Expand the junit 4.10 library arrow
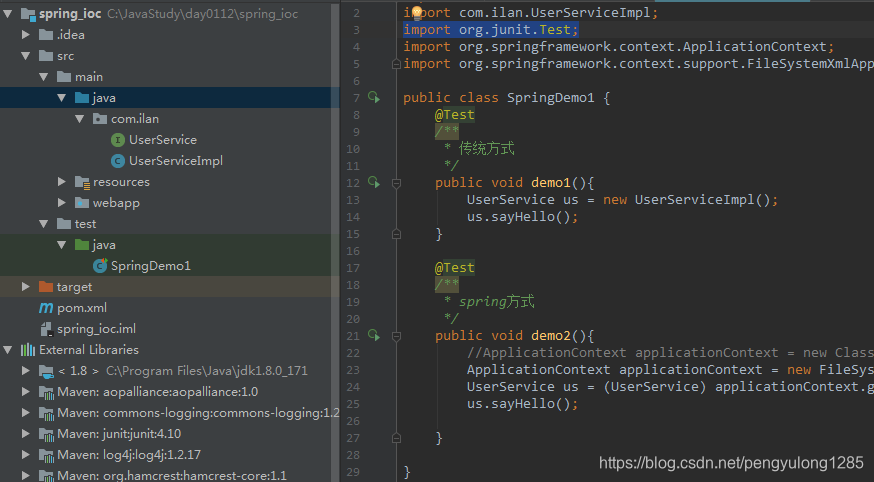The height and width of the screenshot is (482, 874). click(x=26, y=434)
